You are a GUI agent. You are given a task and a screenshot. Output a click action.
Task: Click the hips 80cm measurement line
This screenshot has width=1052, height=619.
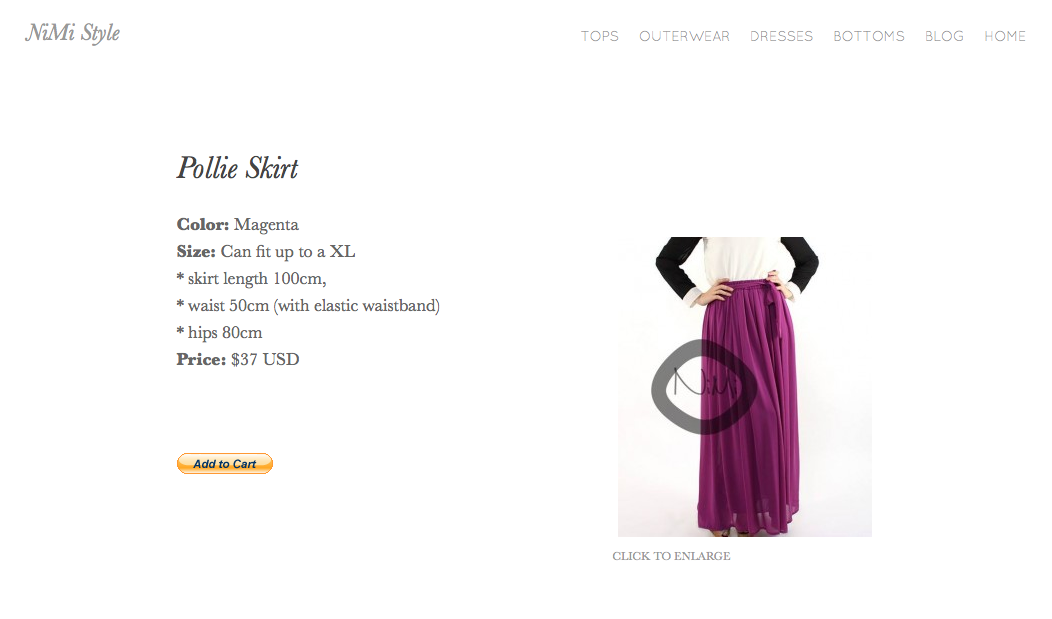tap(219, 333)
